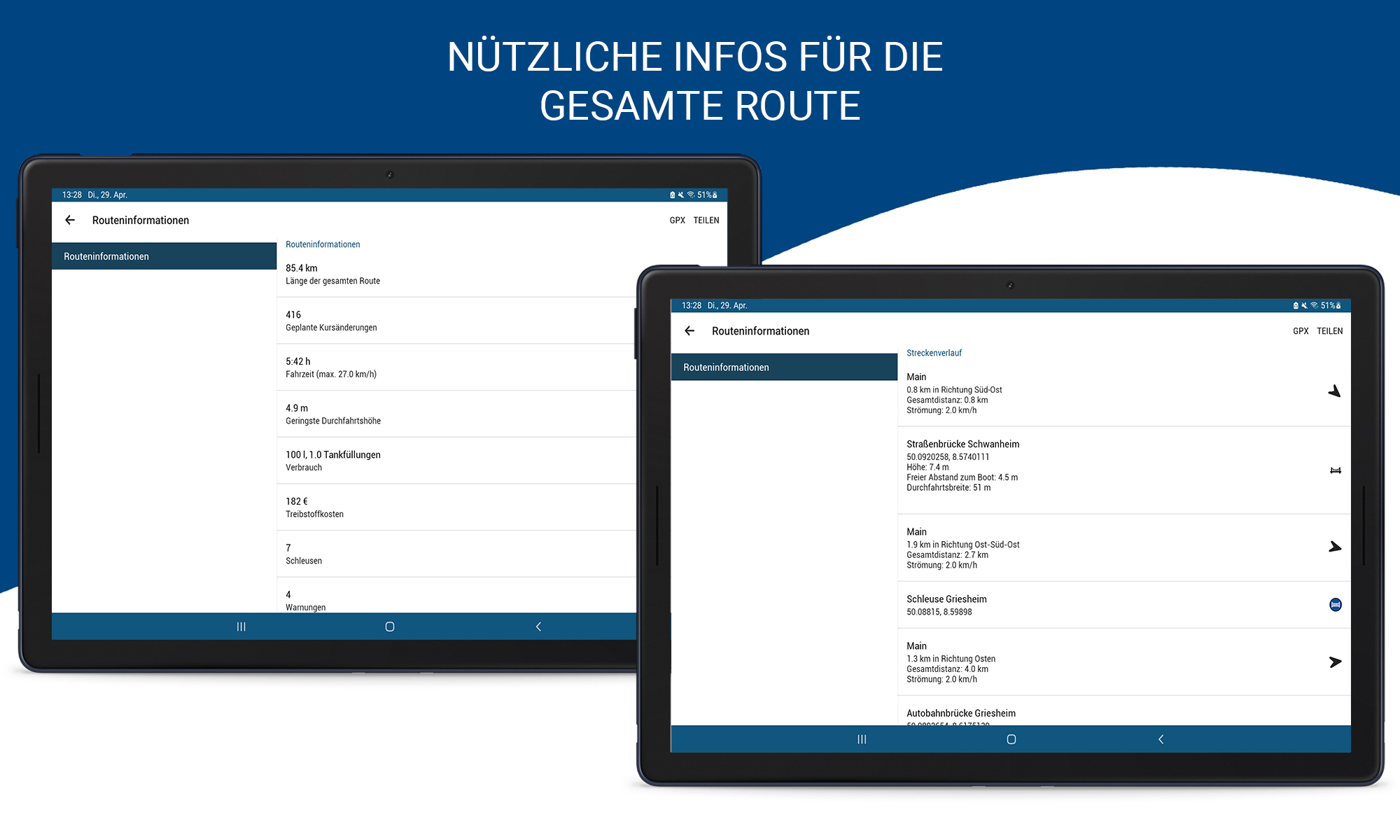Screen dimensions: 1400x840
Task: Tap direction arrow for 1.9 km Main segment
Action: coord(1335,547)
